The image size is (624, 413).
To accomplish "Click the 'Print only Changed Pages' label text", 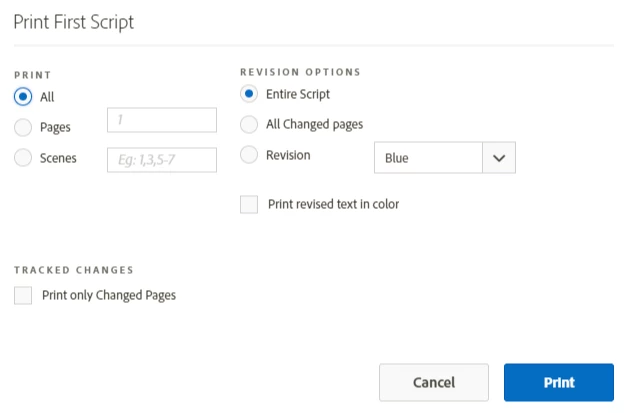I will (109, 295).
